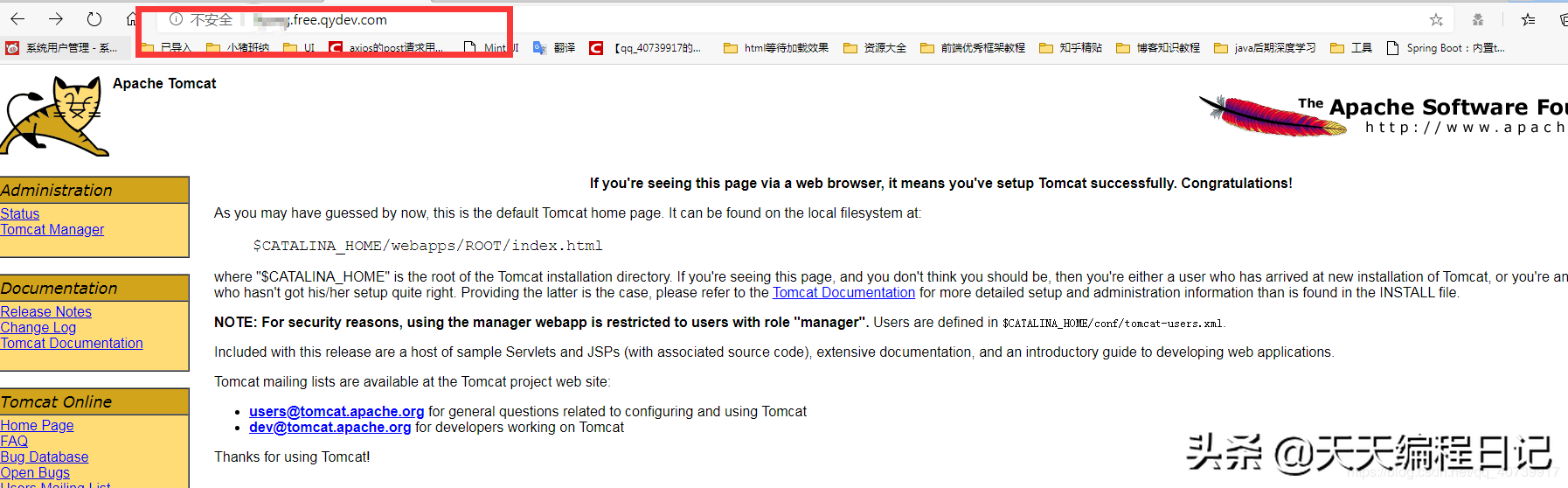Click the browser forward arrow

[56, 19]
